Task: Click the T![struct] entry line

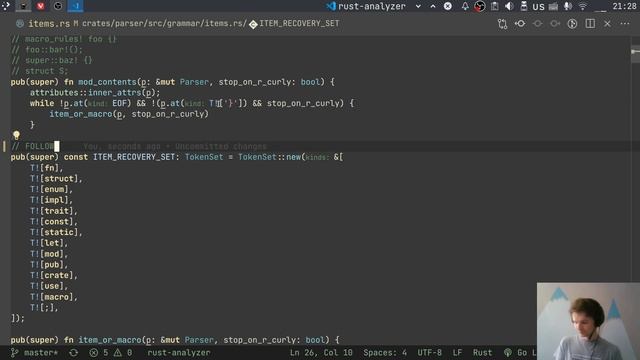Action: pos(56,179)
